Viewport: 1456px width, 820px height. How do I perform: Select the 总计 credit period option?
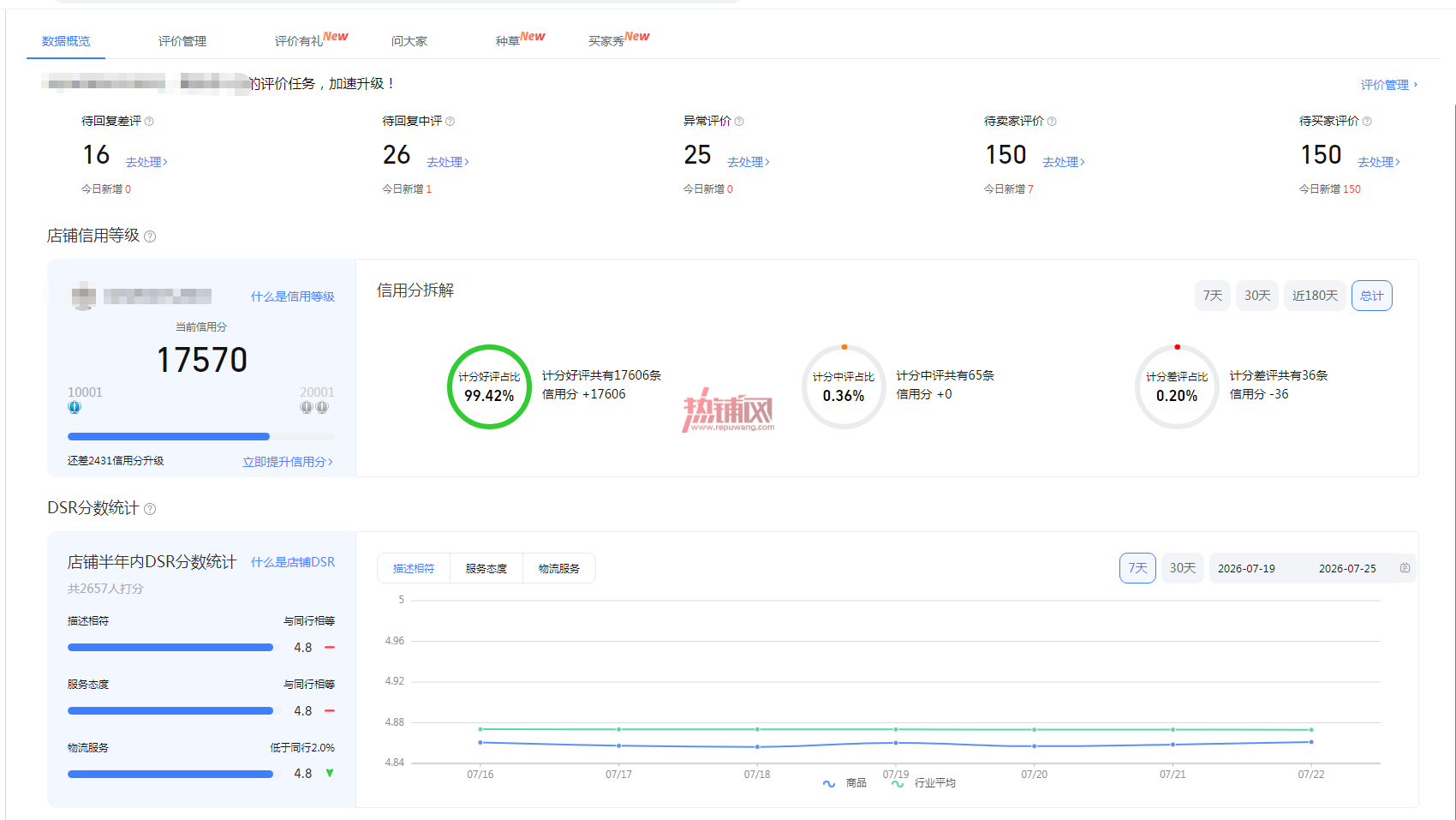pos(1372,296)
